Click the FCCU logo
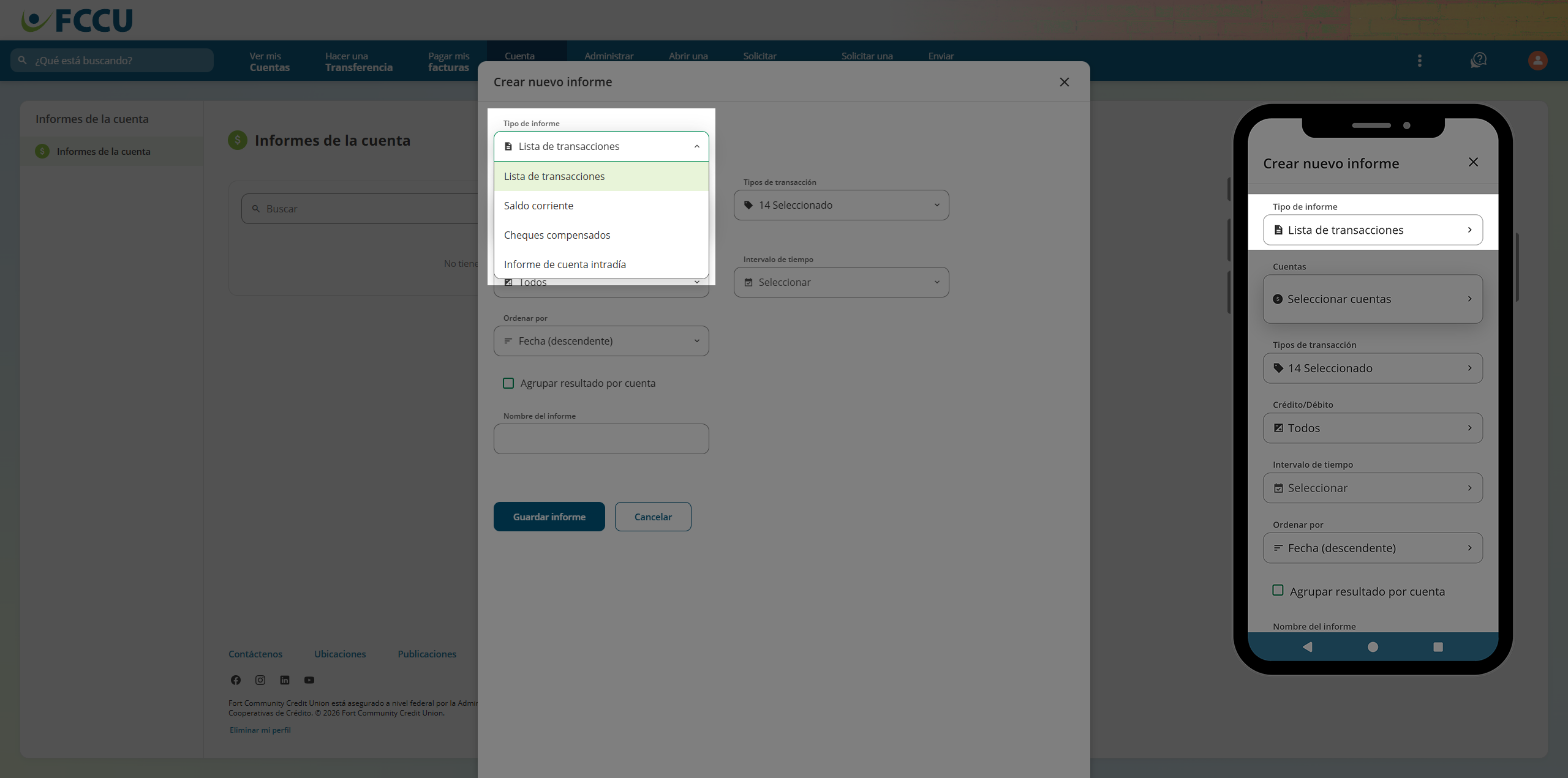The width and height of the screenshot is (1568, 778). [x=77, y=20]
